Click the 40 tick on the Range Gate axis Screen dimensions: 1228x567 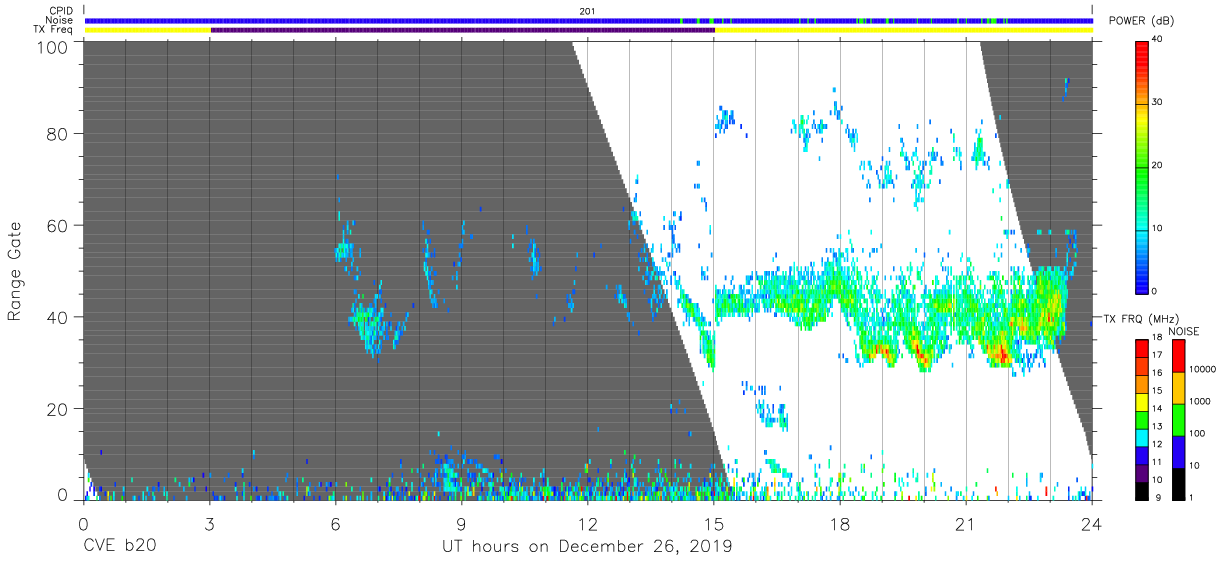click(57, 317)
